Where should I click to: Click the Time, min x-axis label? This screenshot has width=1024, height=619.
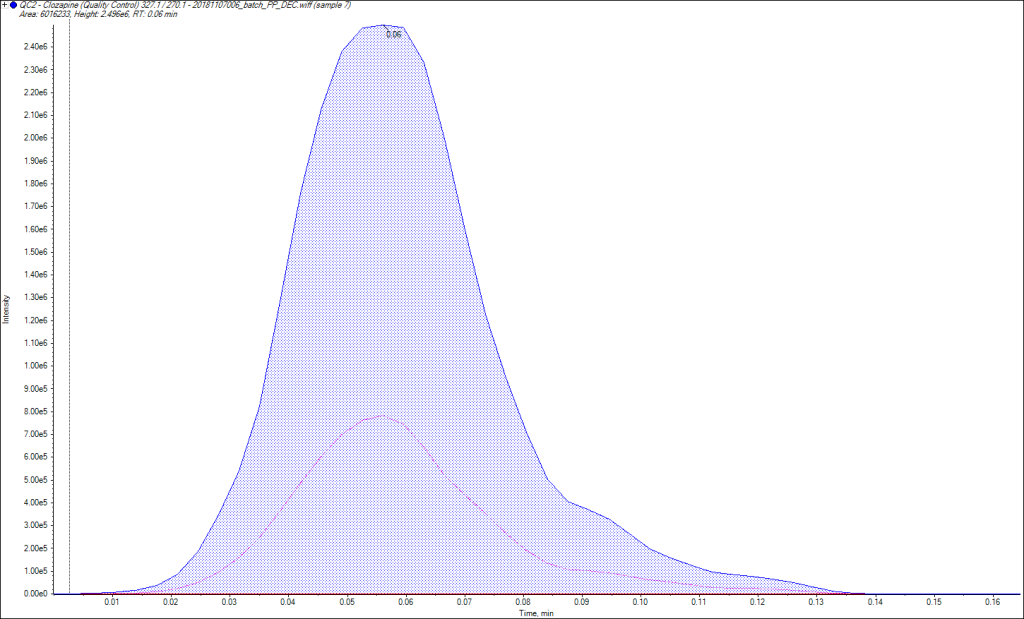click(536, 614)
